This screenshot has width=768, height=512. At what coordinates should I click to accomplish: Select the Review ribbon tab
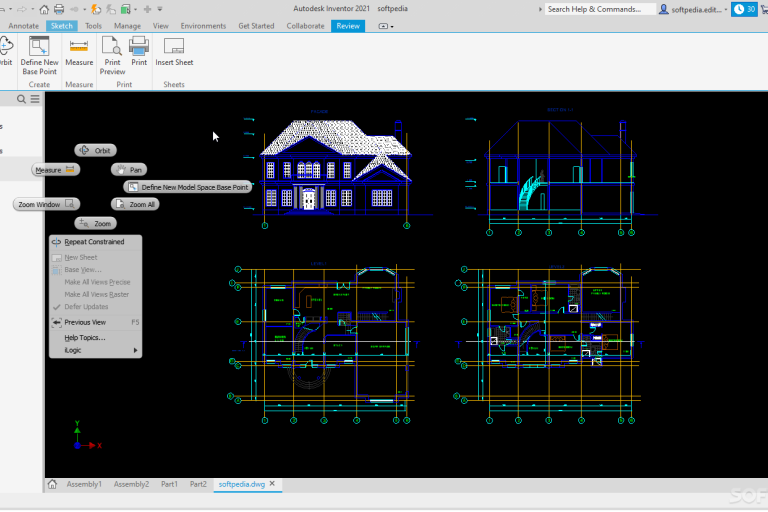348,26
